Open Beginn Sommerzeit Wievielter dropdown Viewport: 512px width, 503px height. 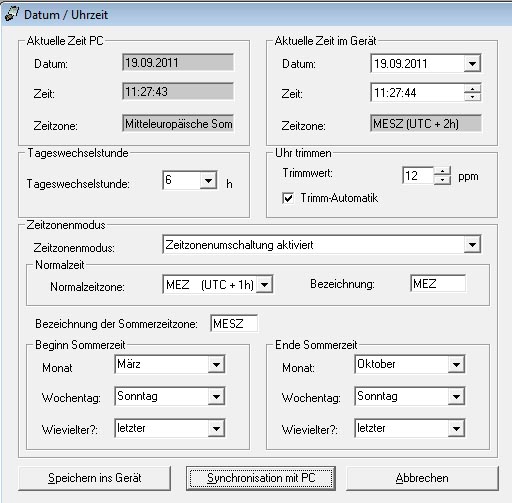coord(216,428)
